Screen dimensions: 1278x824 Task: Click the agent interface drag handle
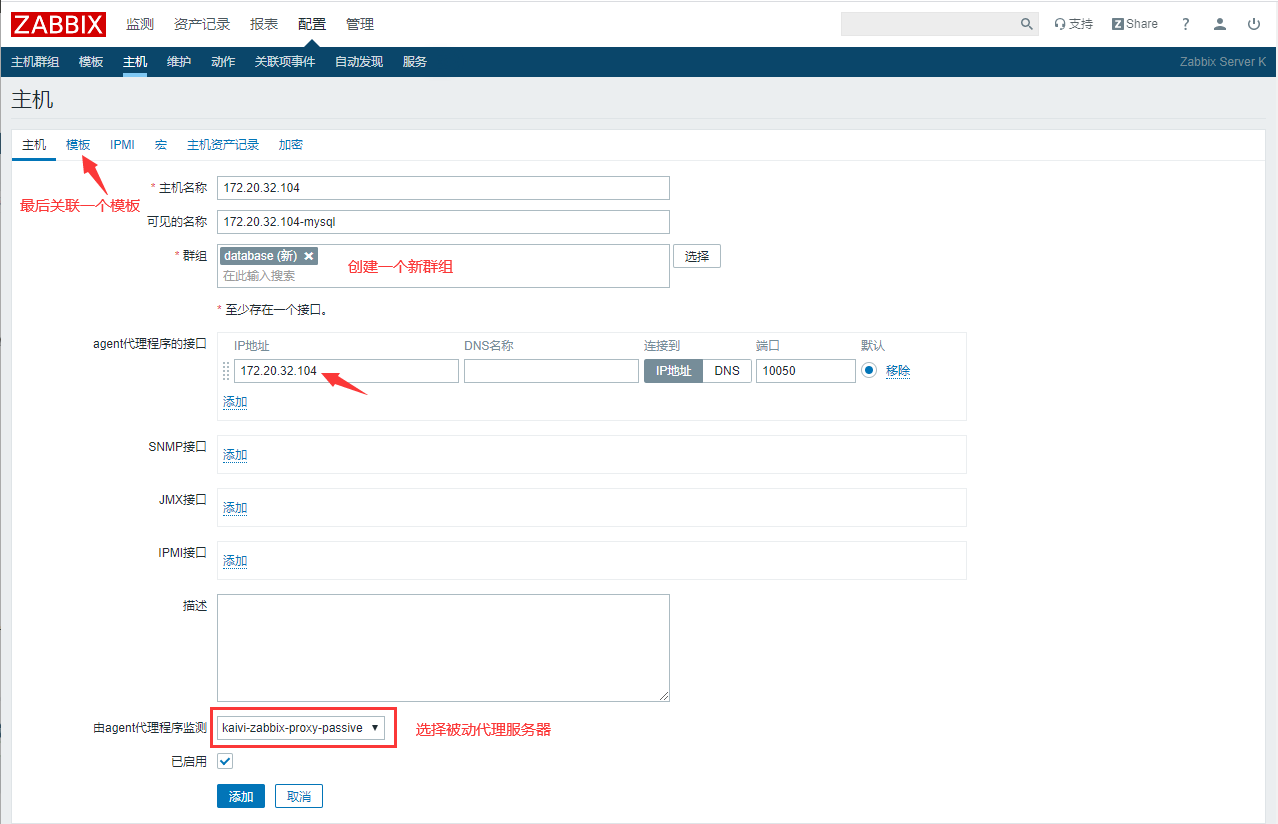click(x=226, y=371)
